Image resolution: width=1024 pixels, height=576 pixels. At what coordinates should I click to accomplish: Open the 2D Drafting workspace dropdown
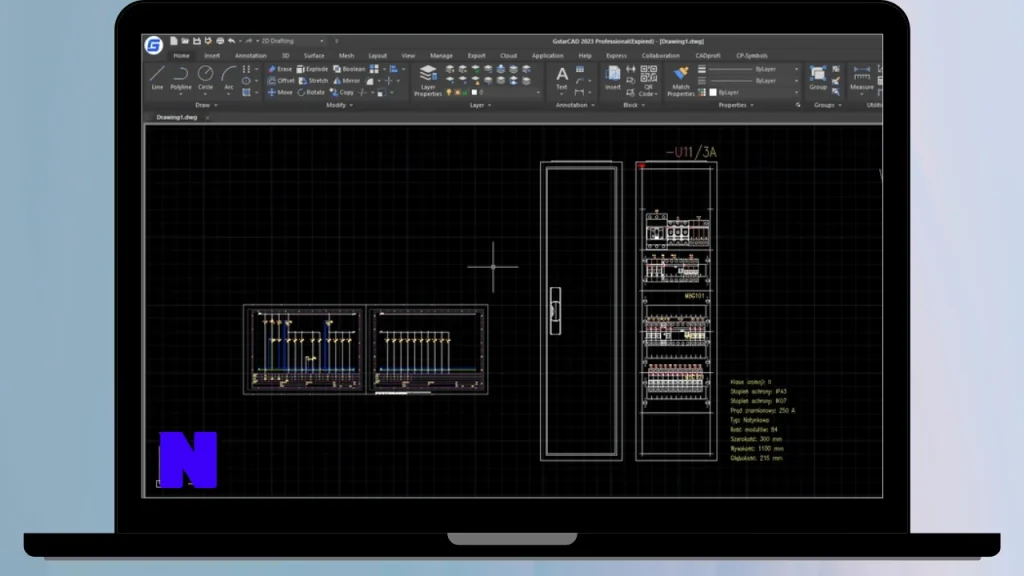pyautogui.click(x=292, y=40)
